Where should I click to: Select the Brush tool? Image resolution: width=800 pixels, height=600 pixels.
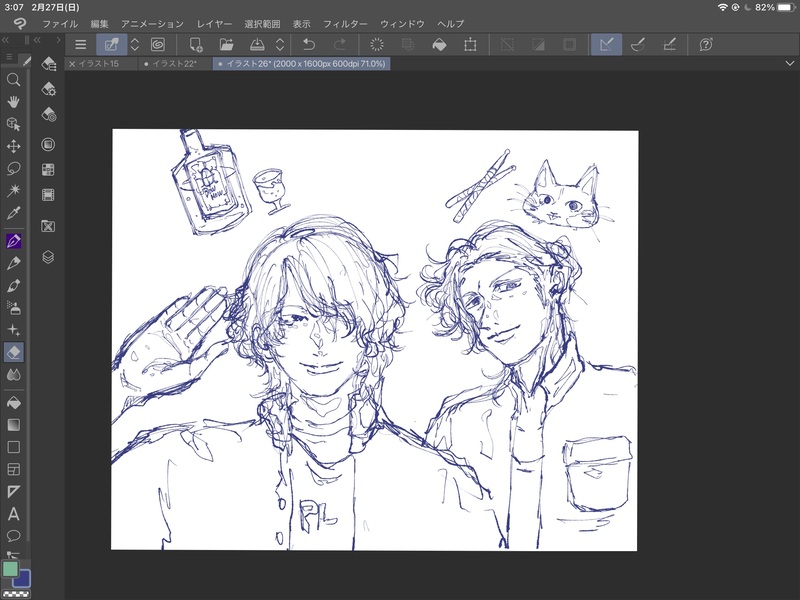pyautogui.click(x=14, y=285)
